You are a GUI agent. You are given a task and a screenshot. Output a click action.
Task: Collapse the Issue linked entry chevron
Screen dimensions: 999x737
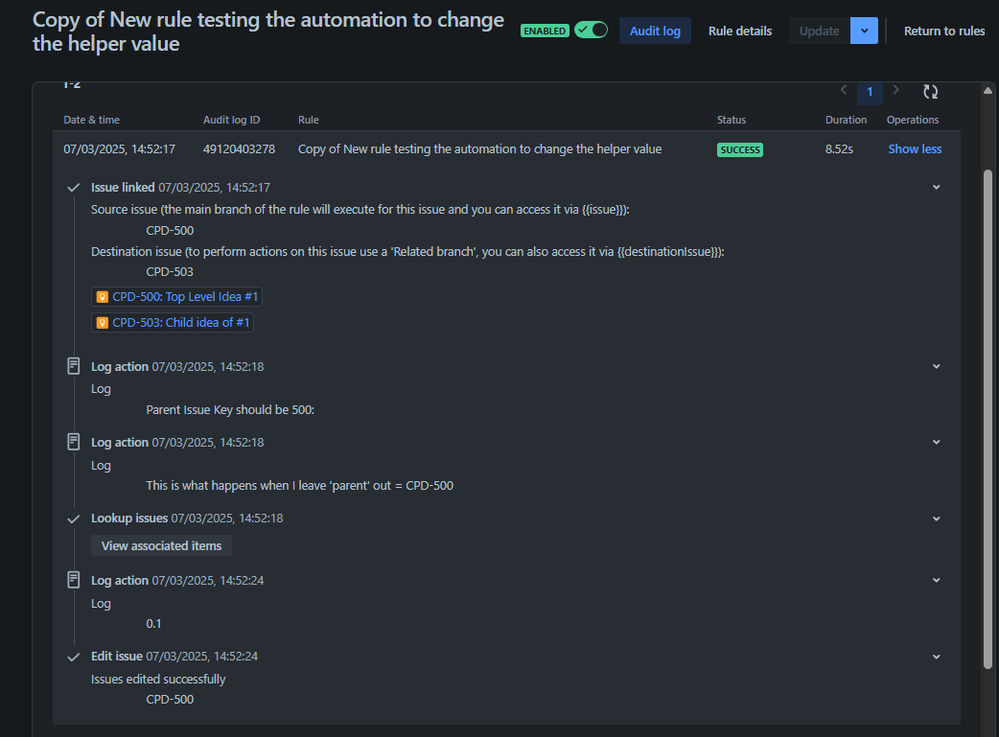pos(936,186)
